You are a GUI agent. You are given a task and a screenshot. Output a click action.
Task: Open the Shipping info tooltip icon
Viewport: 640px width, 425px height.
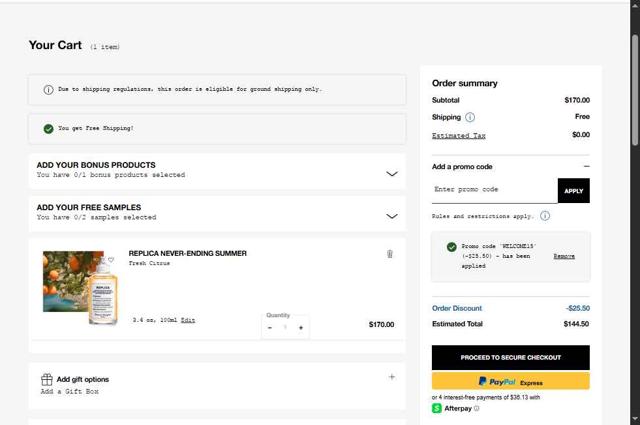coord(470,117)
